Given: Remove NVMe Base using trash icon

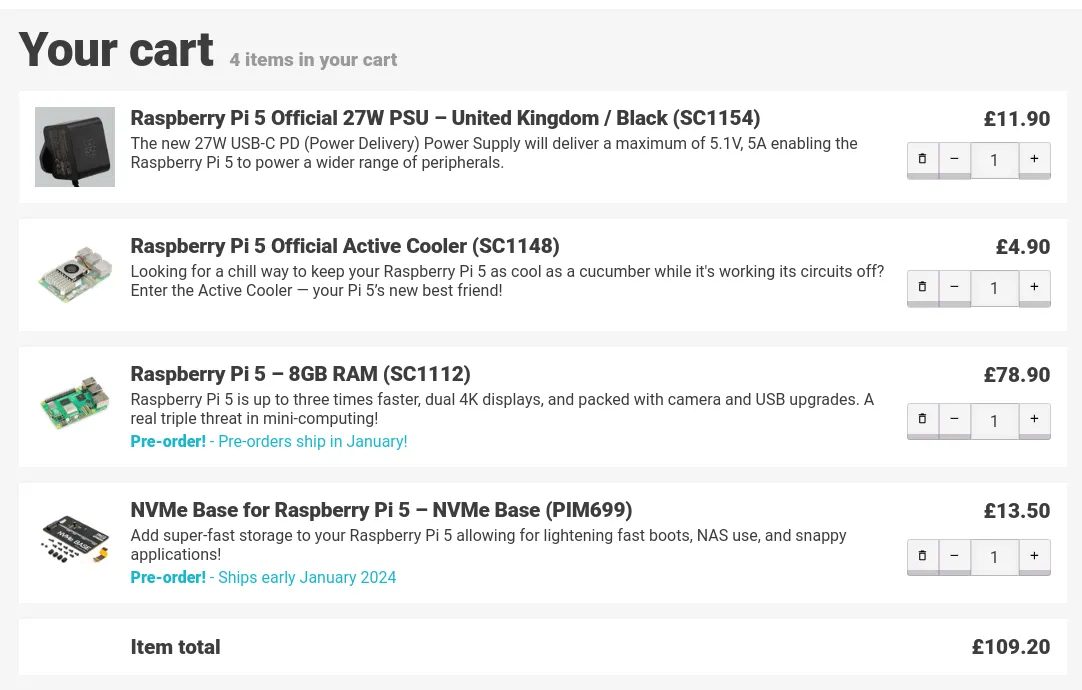Looking at the screenshot, I should click(922, 555).
